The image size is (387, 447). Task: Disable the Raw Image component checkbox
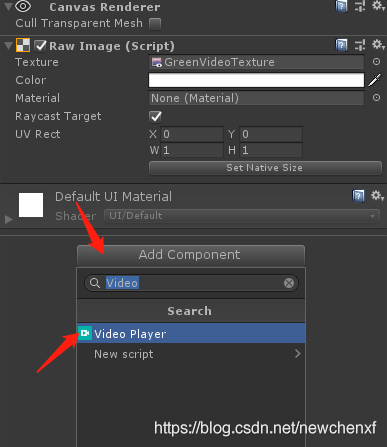pyautogui.click(x=41, y=46)
